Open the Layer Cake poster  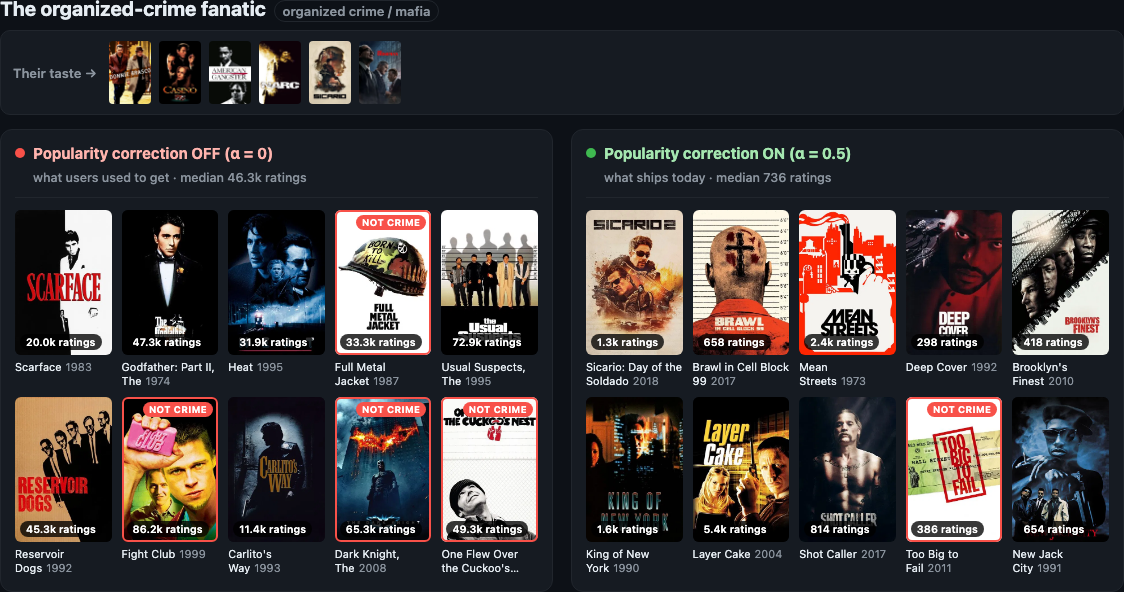coord(740,469)
